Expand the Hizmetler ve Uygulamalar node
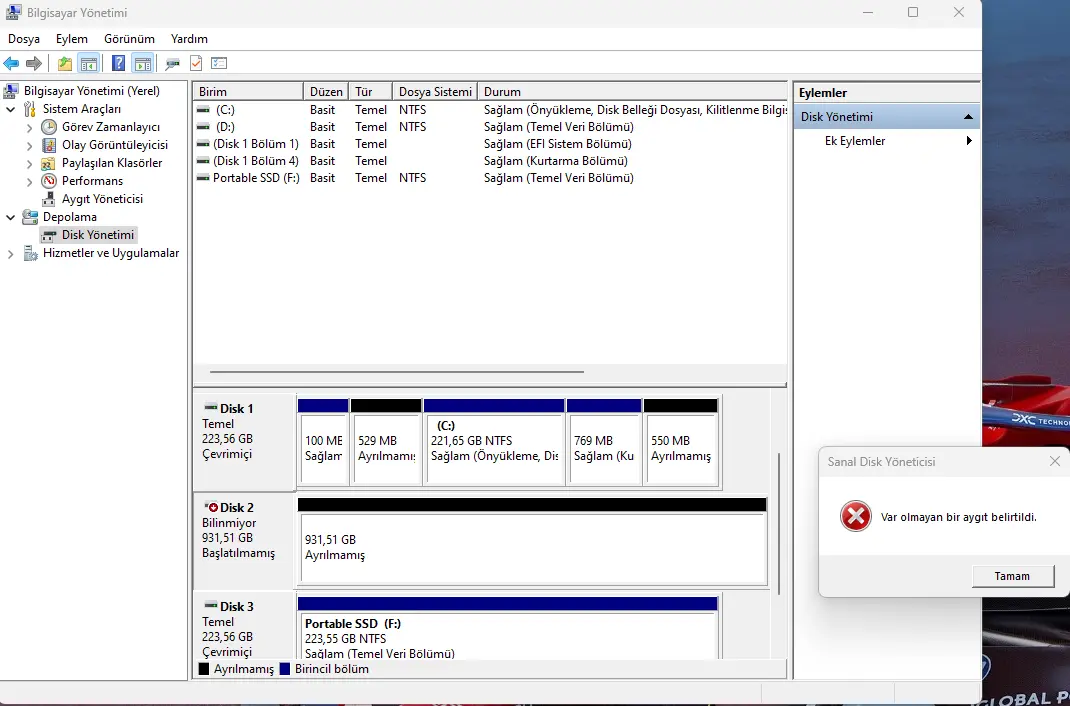The image size is (1070, 706). point(10,254)
